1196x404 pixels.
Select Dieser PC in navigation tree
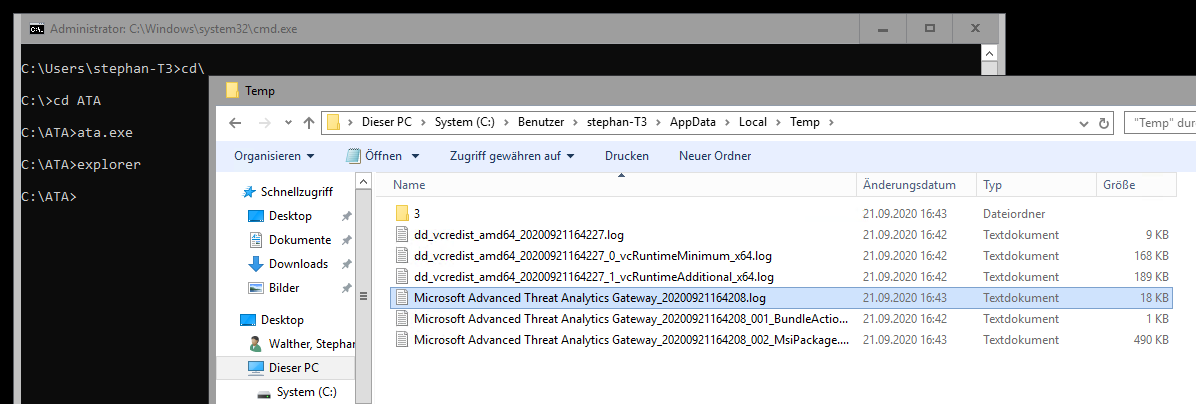(294, 367)
